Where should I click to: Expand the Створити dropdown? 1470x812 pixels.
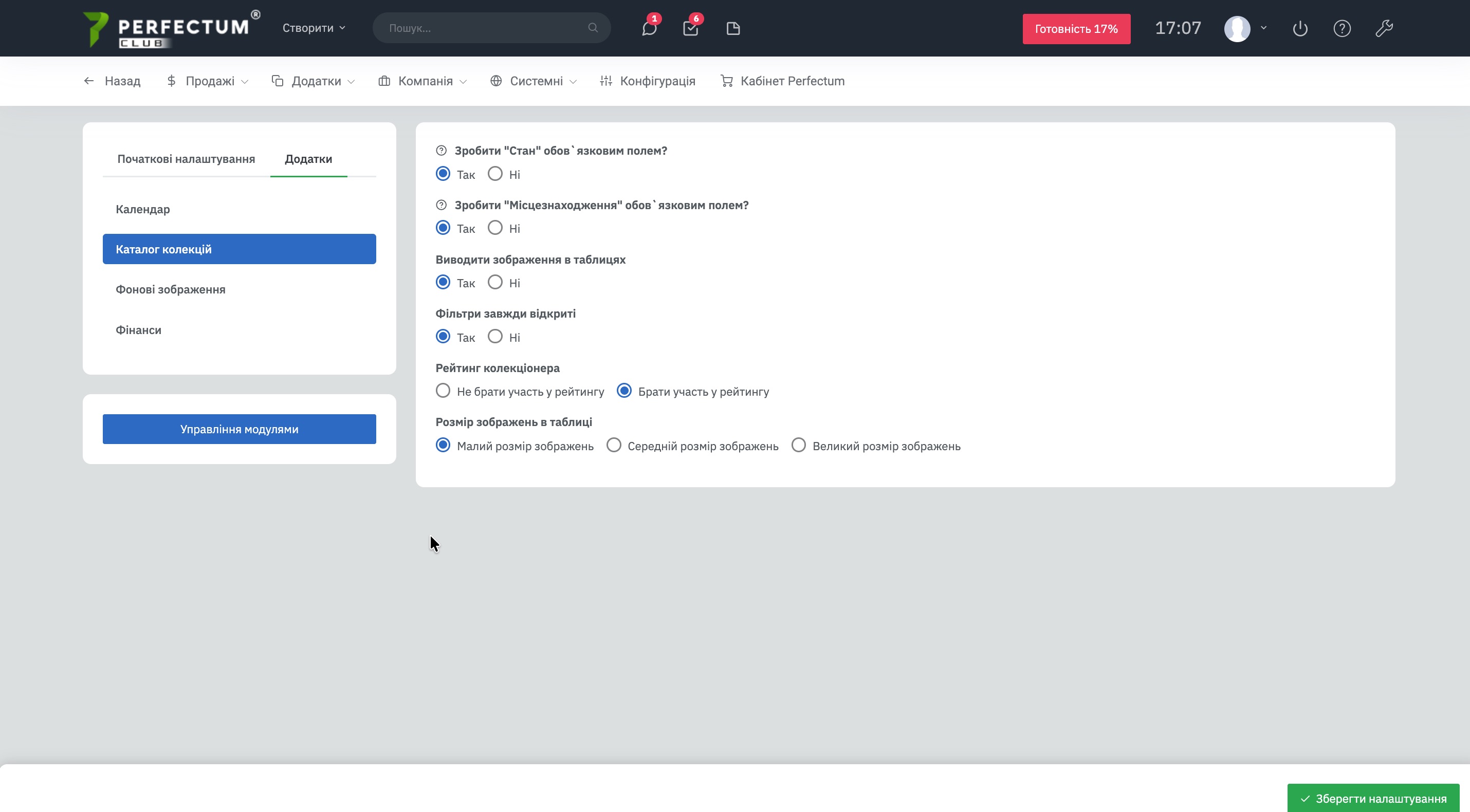pos(314,28)
